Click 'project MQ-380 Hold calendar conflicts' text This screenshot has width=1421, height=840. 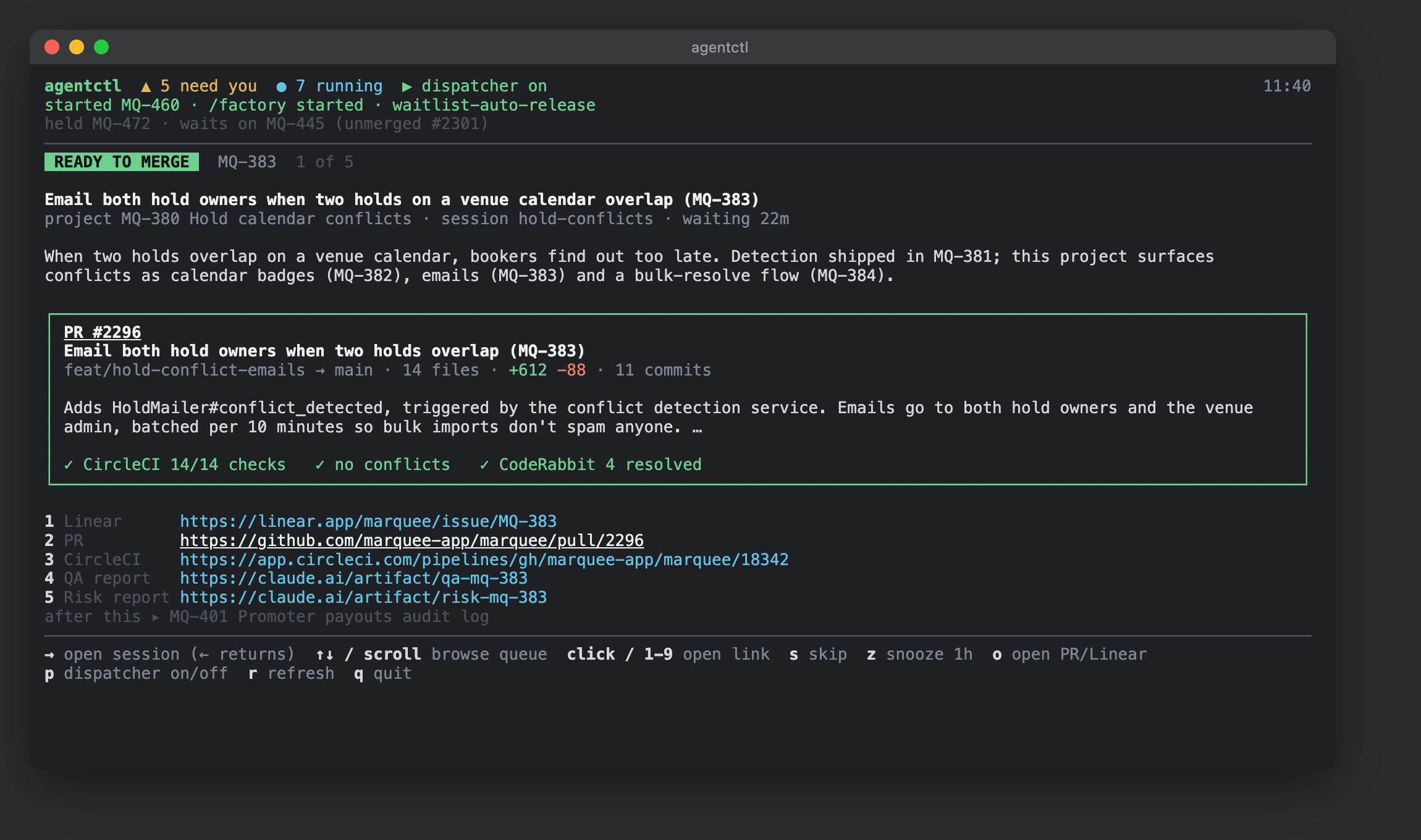[228, 219]
